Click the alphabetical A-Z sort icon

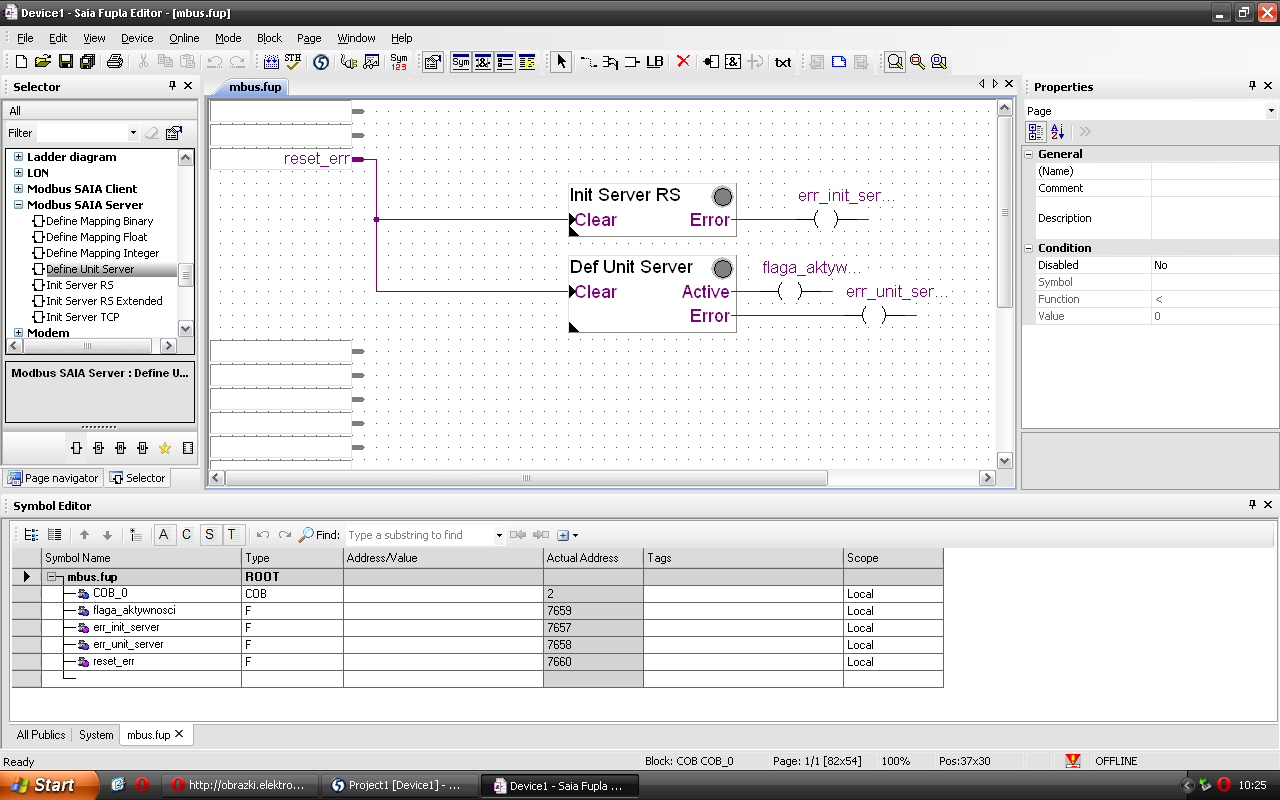pyautogui.click(x=1058, y=132)
